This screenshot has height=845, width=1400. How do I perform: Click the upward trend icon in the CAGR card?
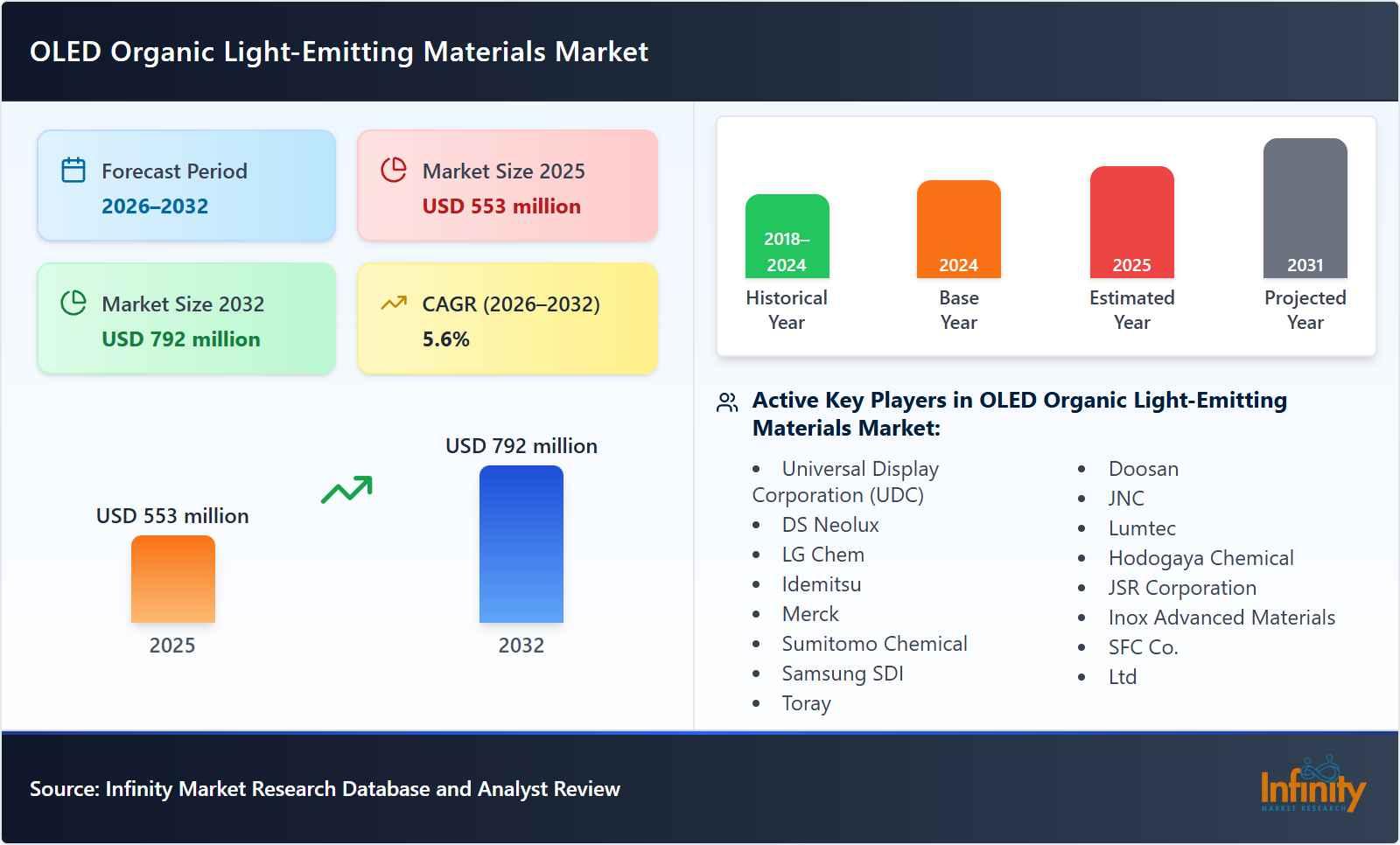(394, 302)
